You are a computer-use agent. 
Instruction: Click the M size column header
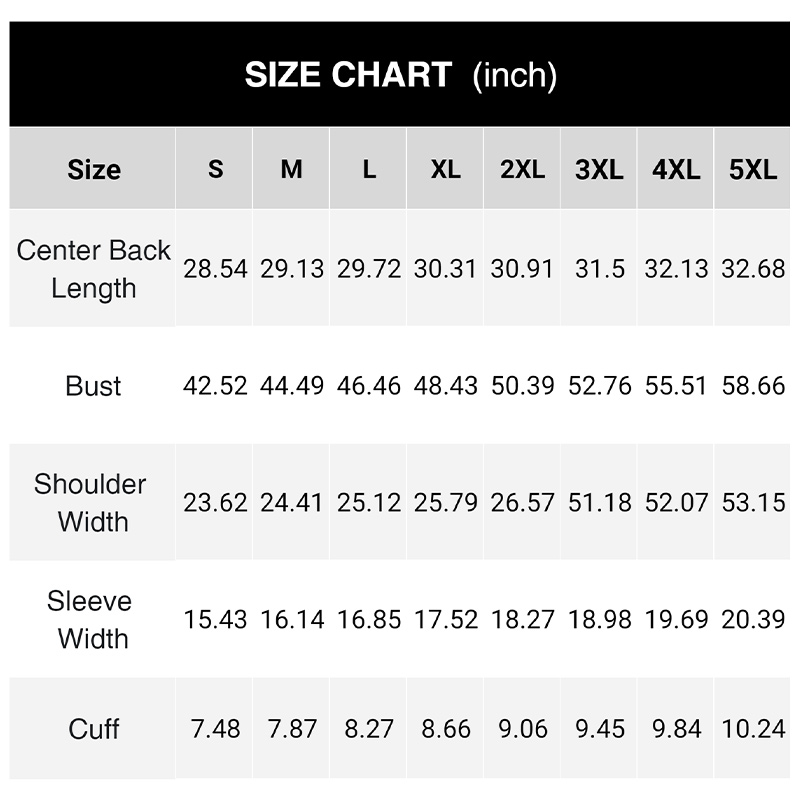tap(291, 169)
